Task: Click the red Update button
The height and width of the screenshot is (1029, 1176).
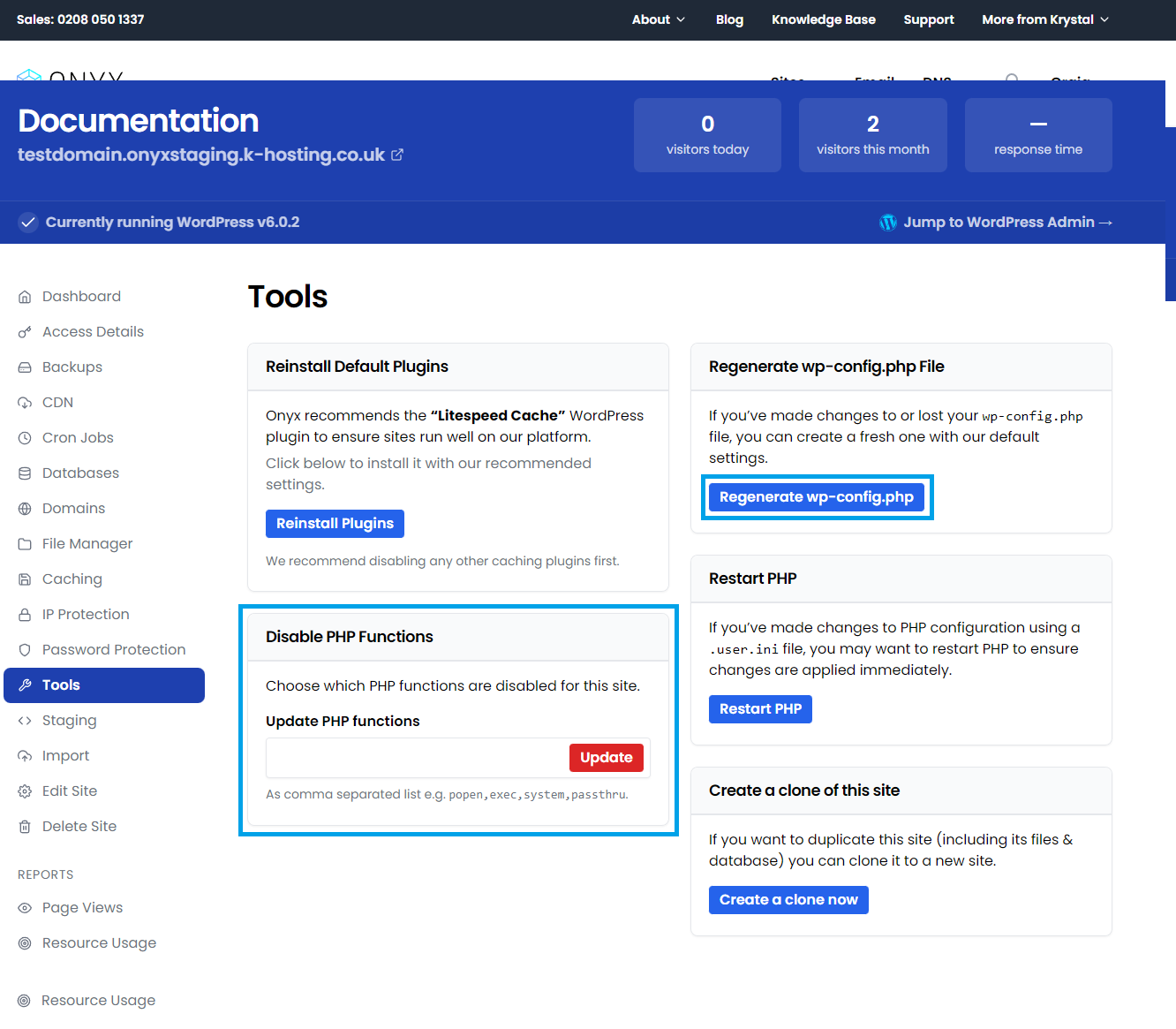Action: point(607,758)
